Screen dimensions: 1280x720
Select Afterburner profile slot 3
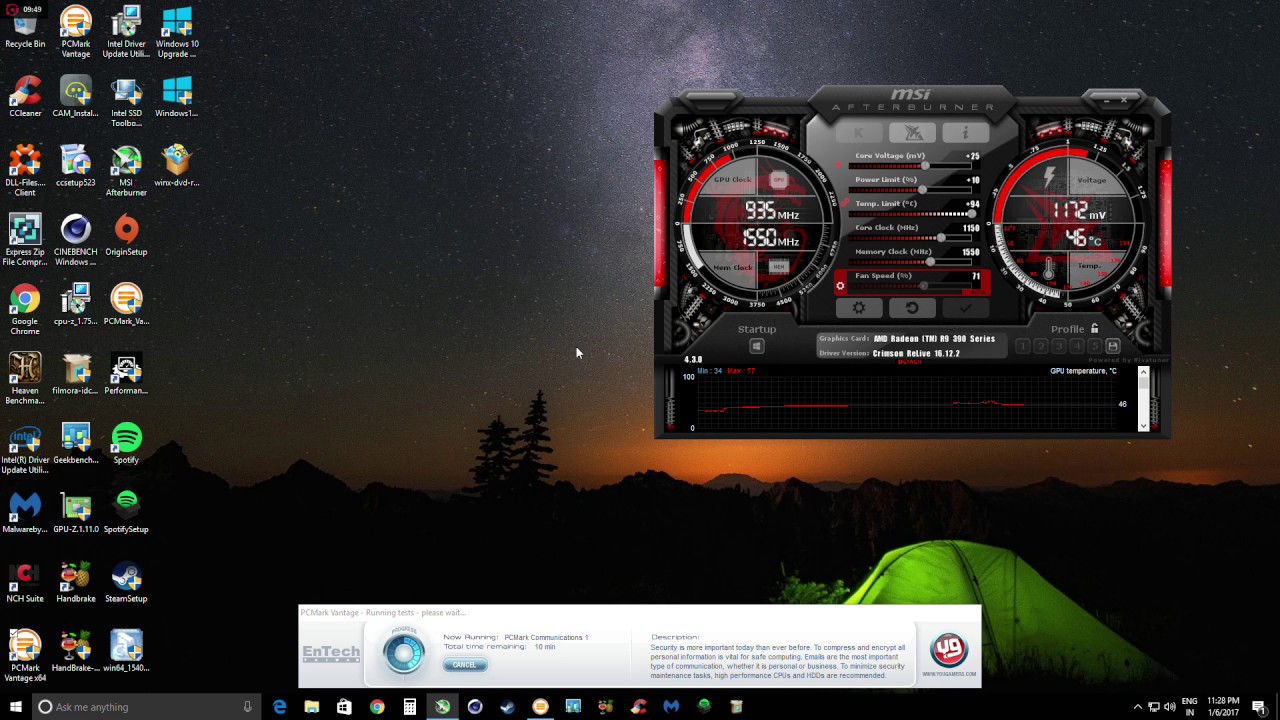pos(1058,346)
